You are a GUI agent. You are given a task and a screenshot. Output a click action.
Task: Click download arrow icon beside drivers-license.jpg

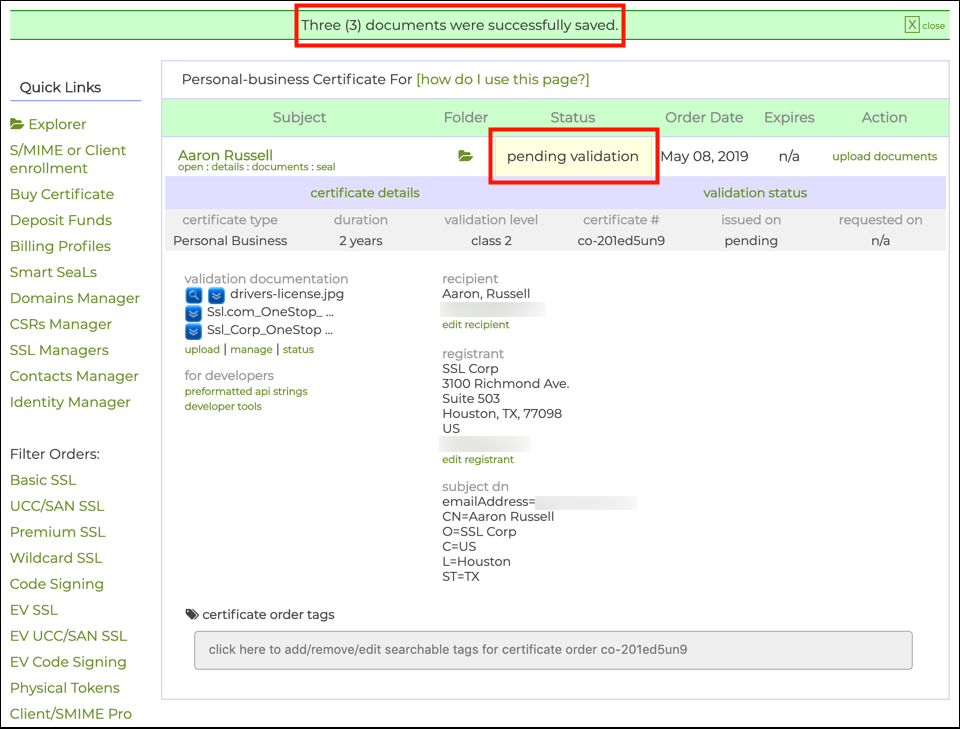point(216,295)
